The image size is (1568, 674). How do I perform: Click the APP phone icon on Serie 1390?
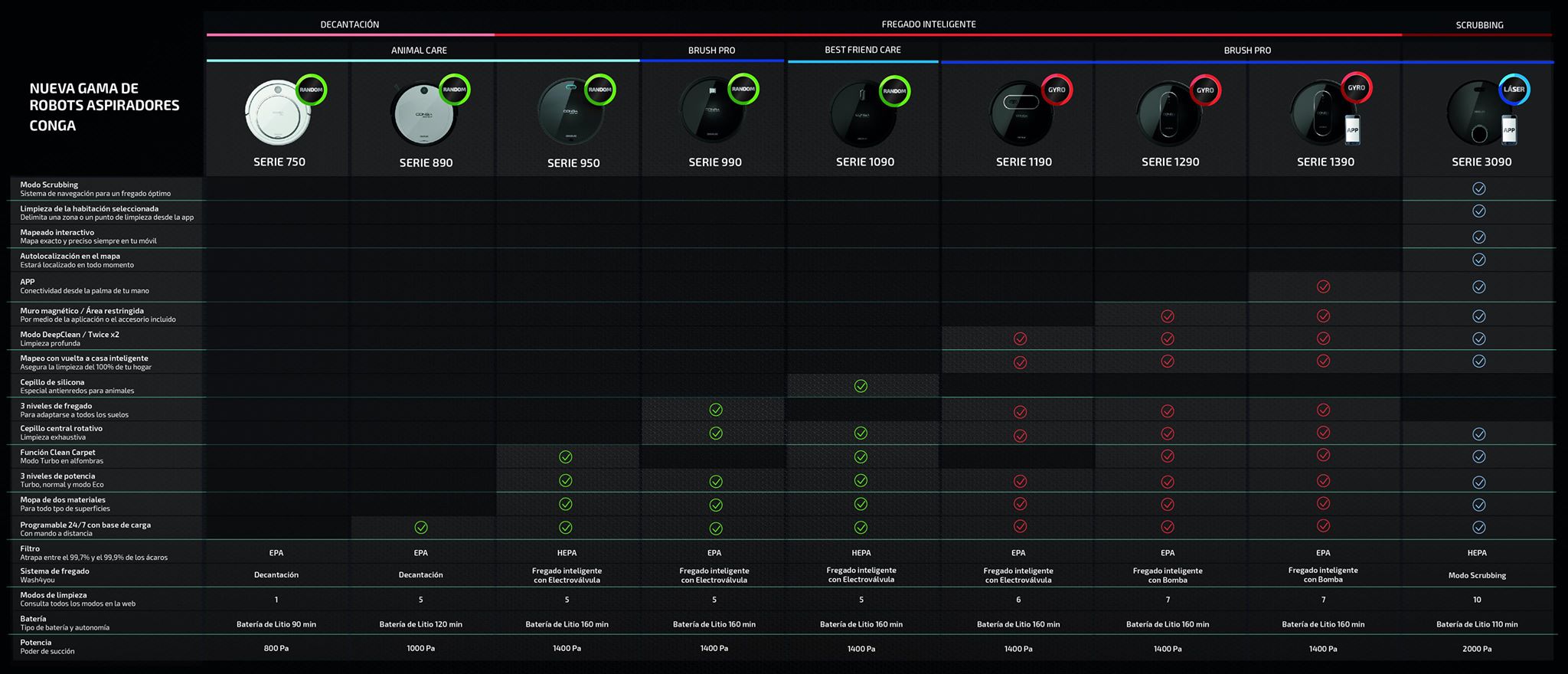tap(1353, 129)
